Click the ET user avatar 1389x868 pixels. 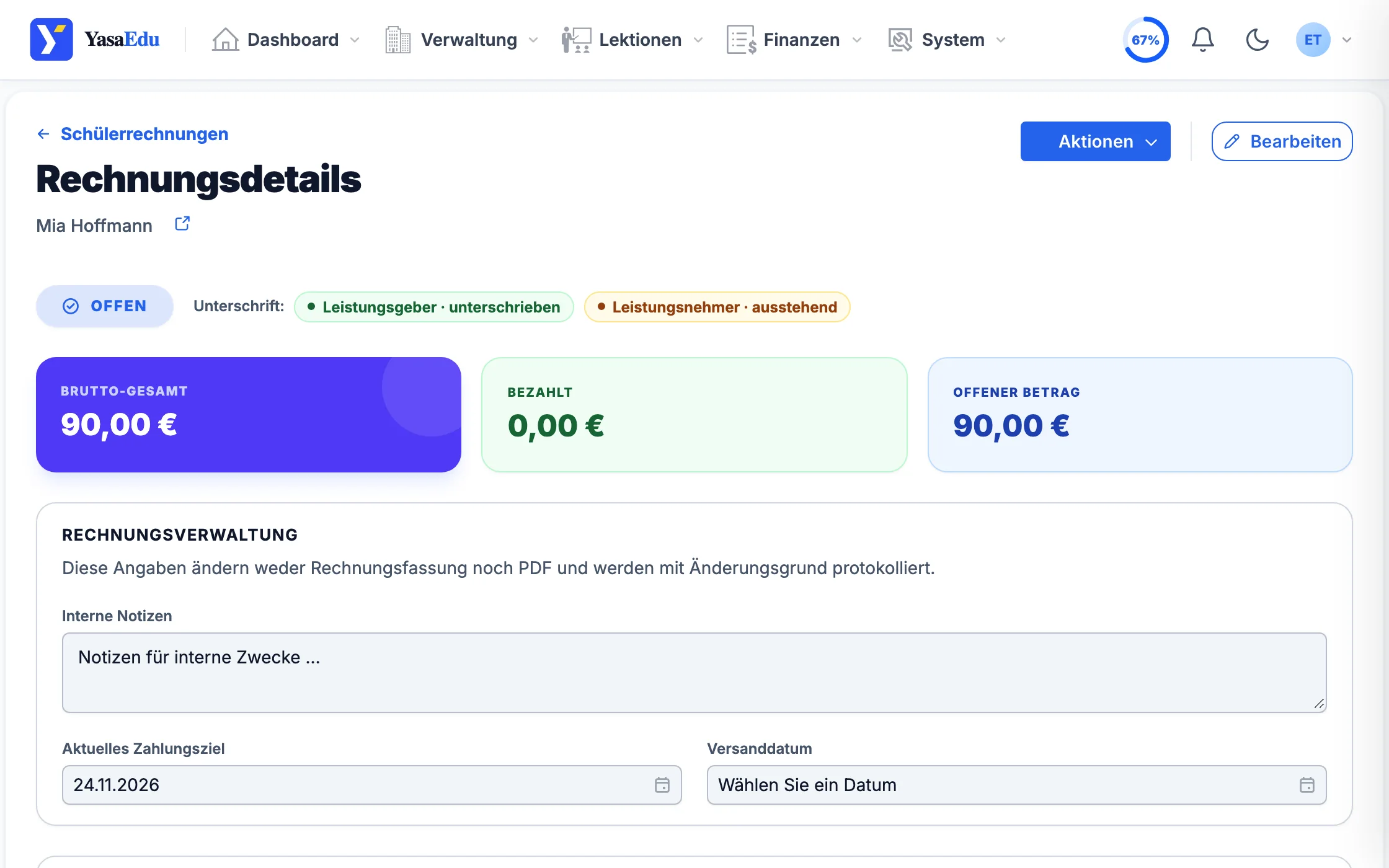click(1313, 40)
